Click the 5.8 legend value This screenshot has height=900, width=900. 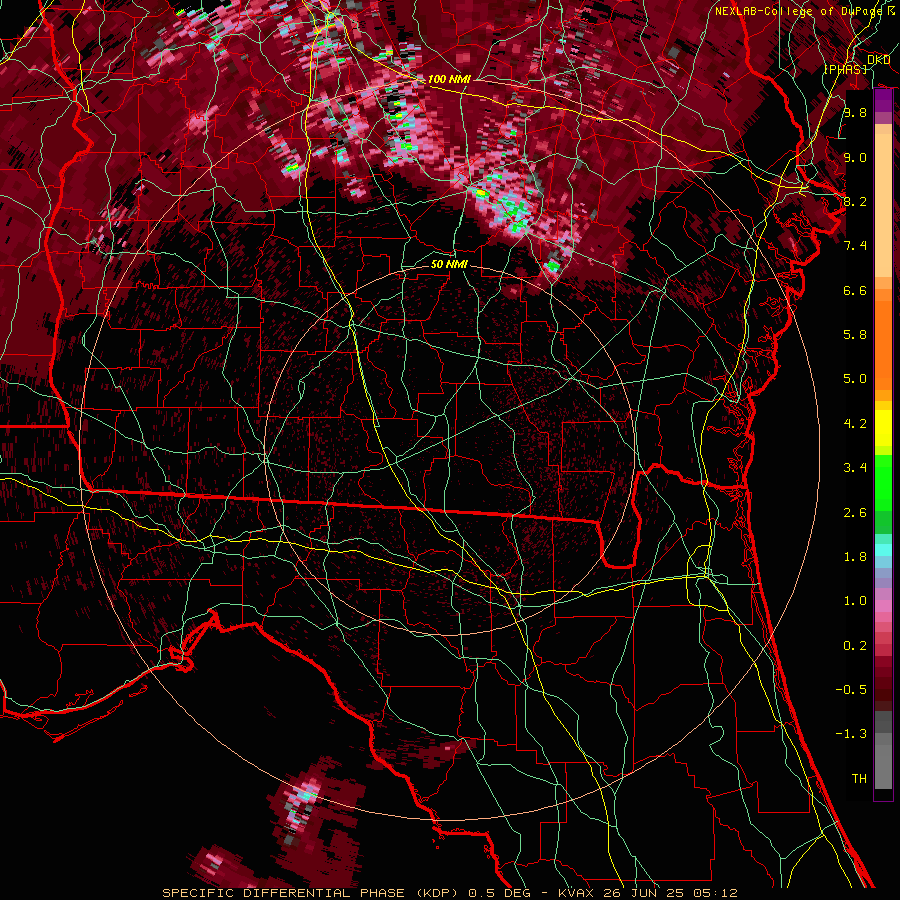coord(855,335)
